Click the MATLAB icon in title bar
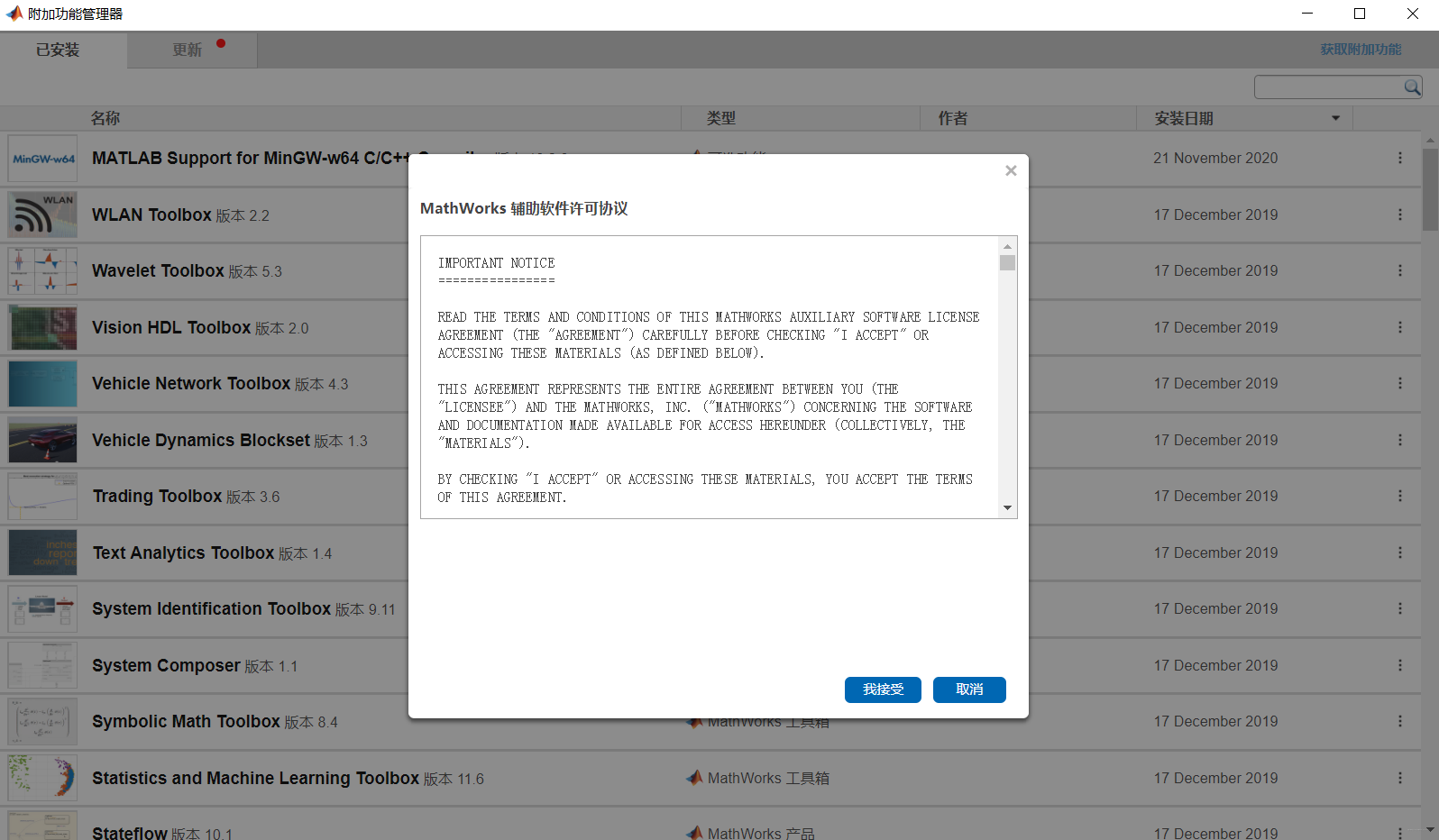Viewport: 1439px width, 840px height. (14, 14)
